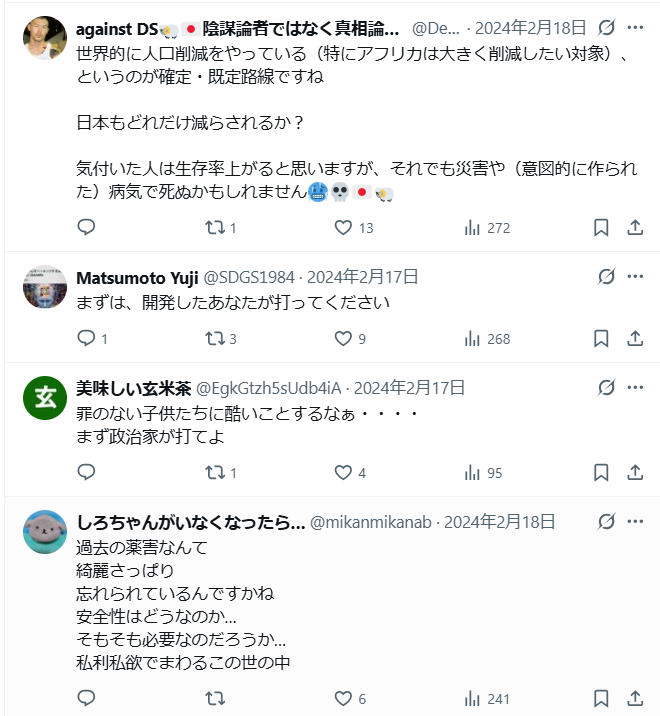
Task: View analytics for Matsumoto Yuji's tweet (268)
Action: point(488,339)
